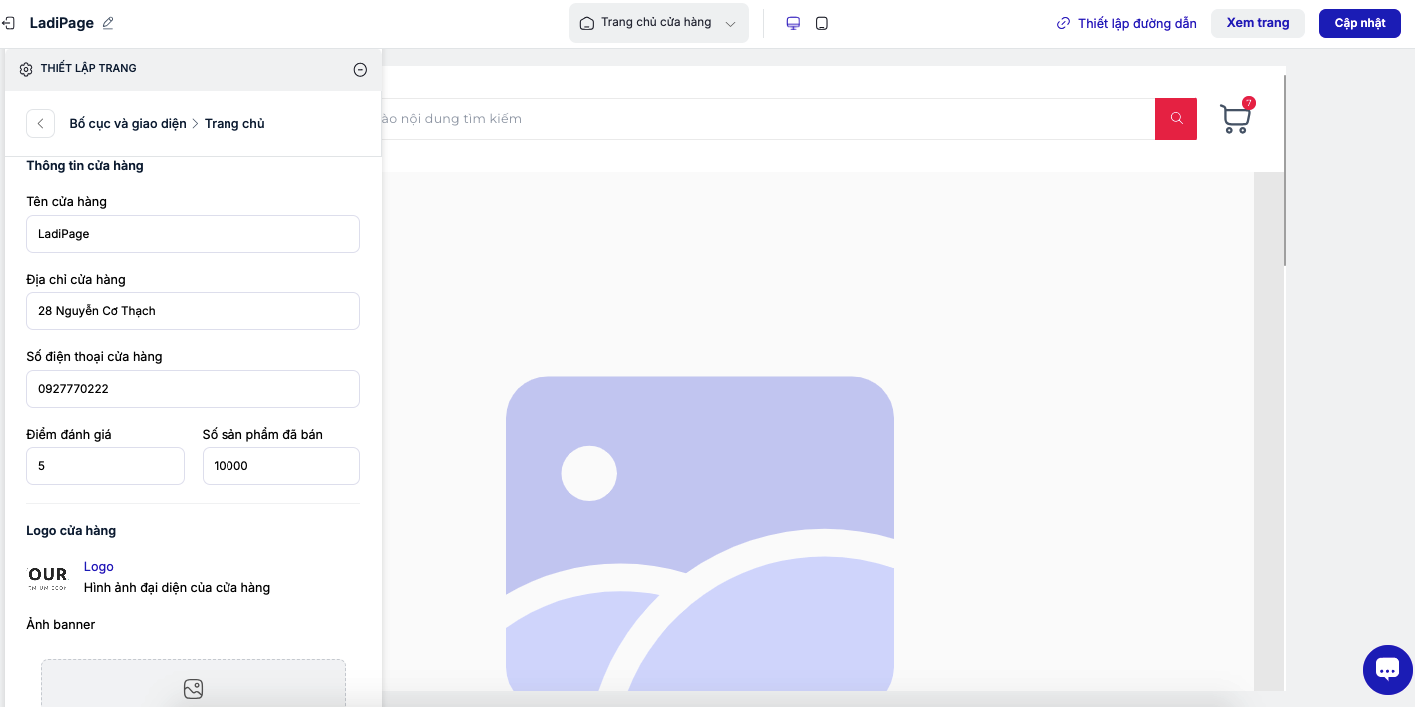The image size is (1415, 707).
Task: Open Thiết lập đường dẫn link
Action: 1127,23
